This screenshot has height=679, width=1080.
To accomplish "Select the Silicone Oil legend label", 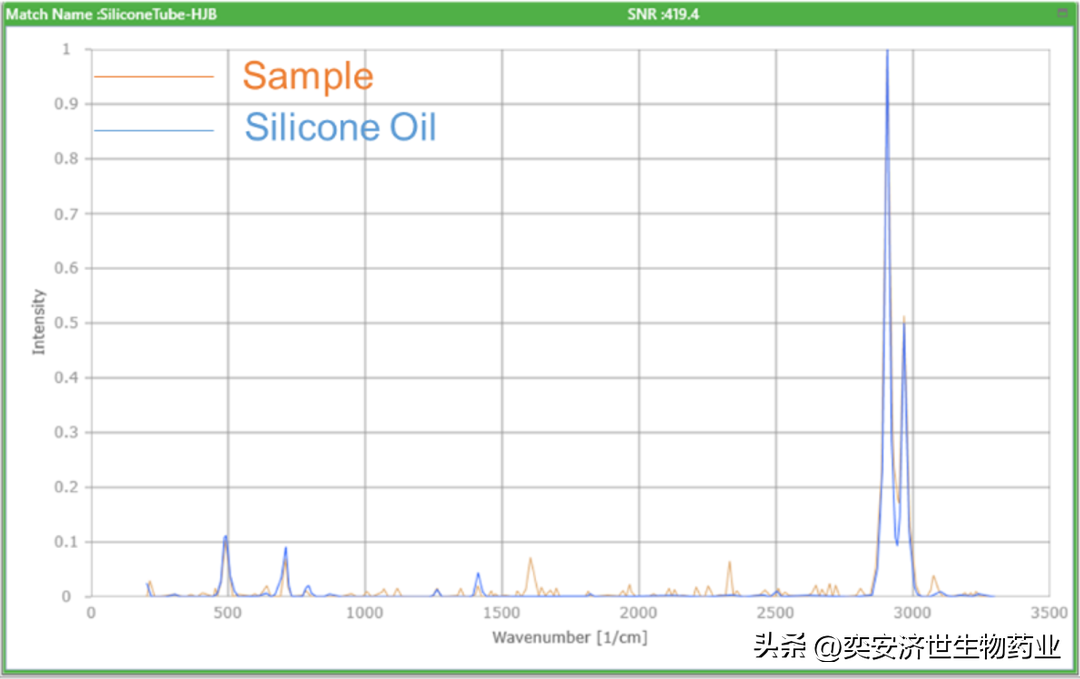I will 340,128.
